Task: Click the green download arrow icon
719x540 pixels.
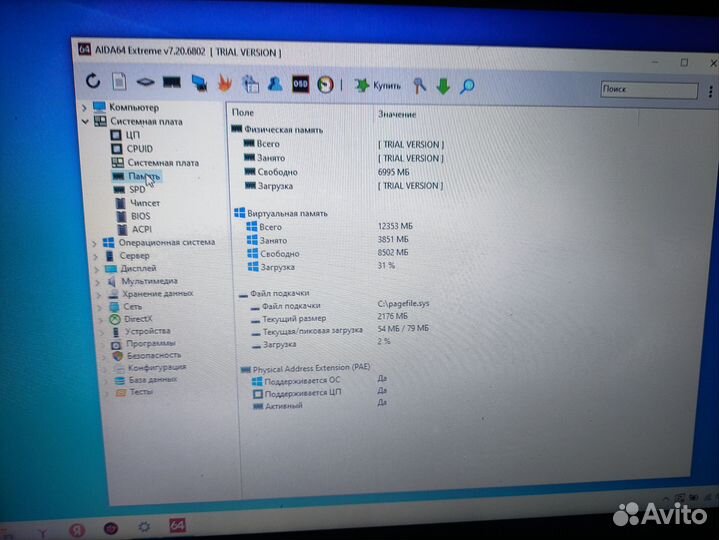Action: pyautogui.click(x=443, y=86)
